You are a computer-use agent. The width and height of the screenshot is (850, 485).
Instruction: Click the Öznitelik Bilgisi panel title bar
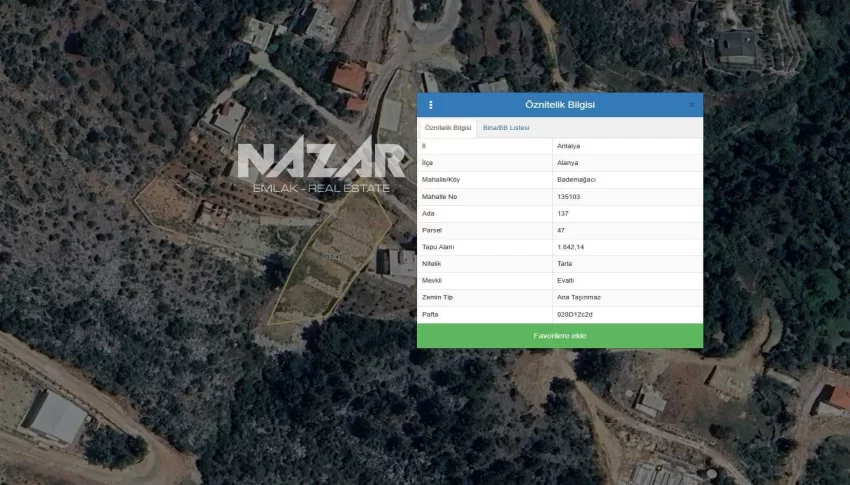(x=560, y=105)
